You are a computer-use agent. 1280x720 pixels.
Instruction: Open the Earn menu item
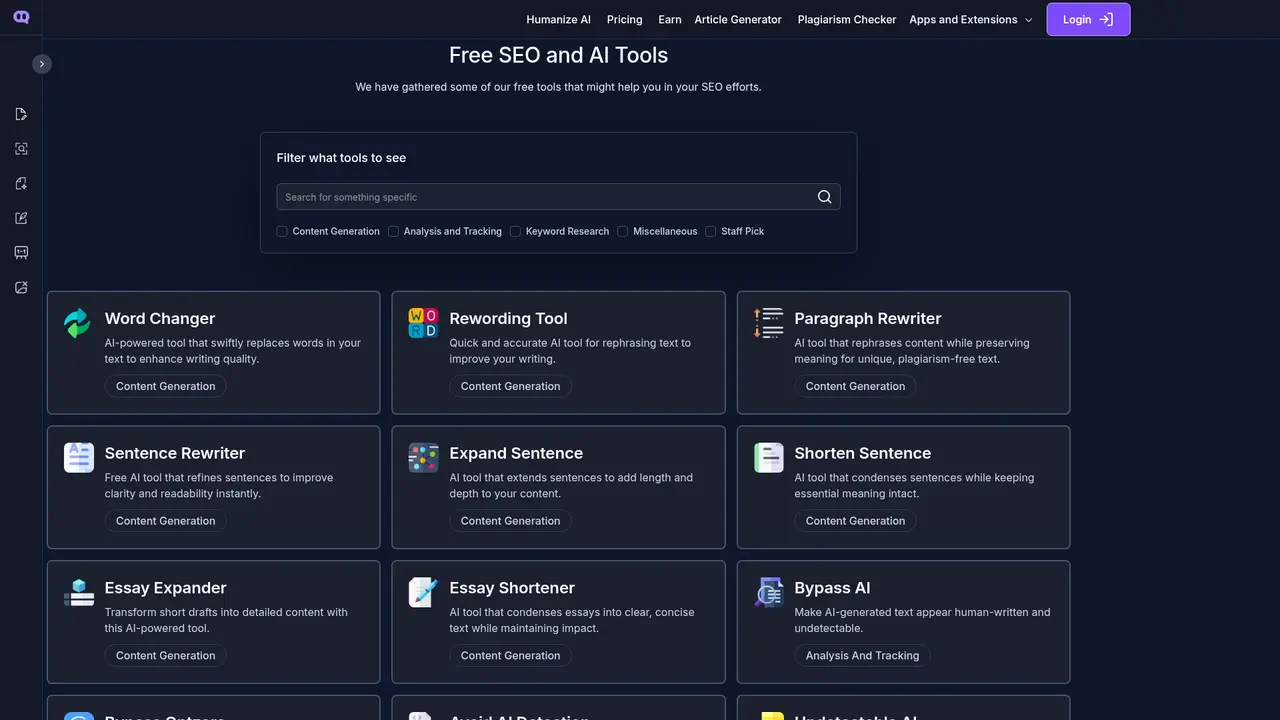click(670, 19)
